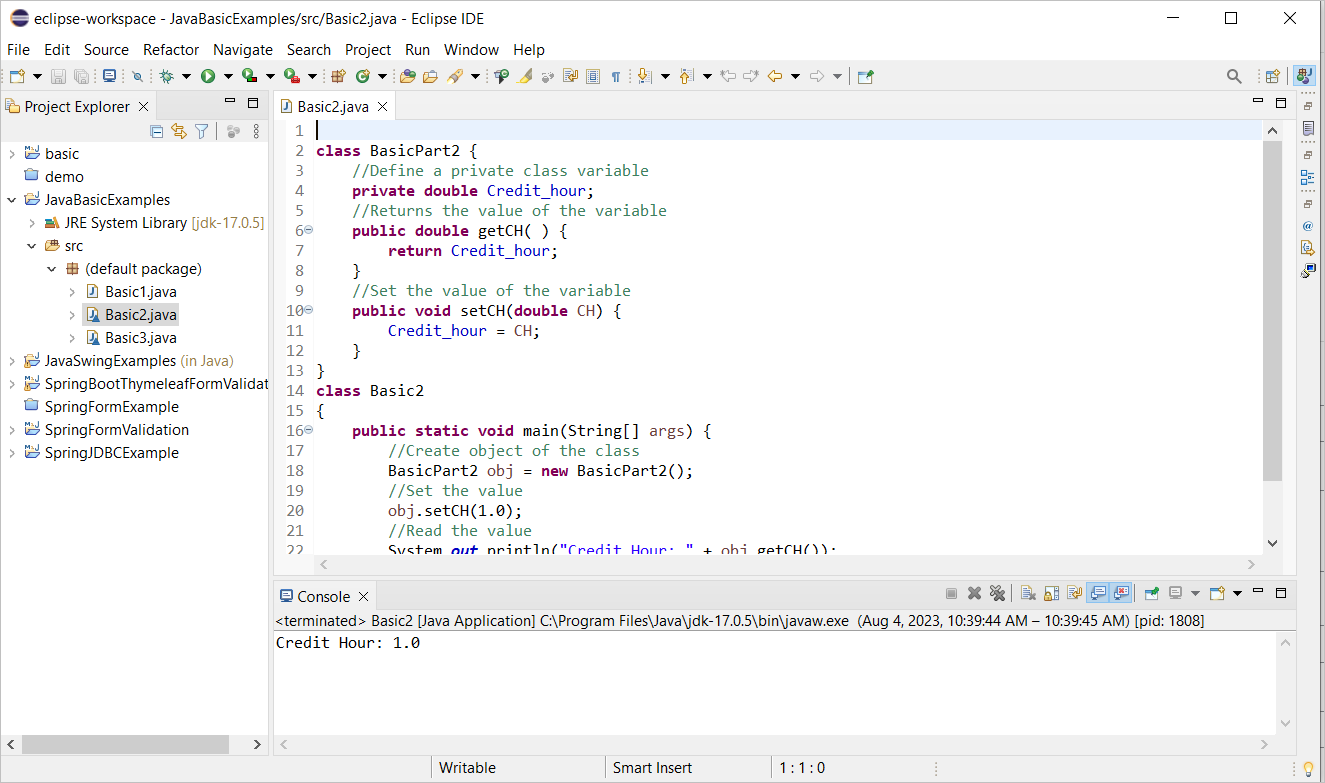Expand the JRE System Library node
Image resolution: width=1325 pixels, height=783 pixels.
click(31, 222)
